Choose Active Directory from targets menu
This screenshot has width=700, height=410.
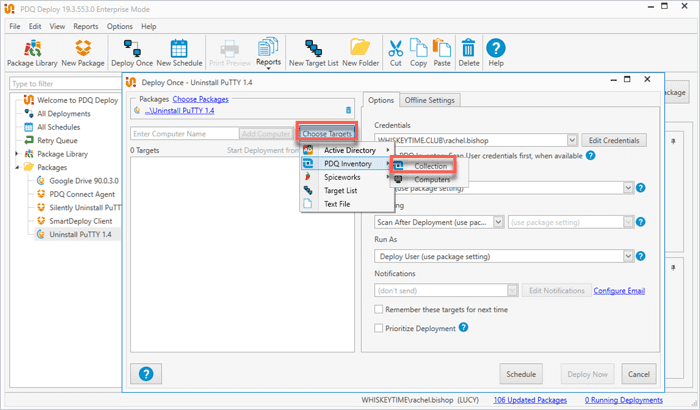[x=347, y=150]
